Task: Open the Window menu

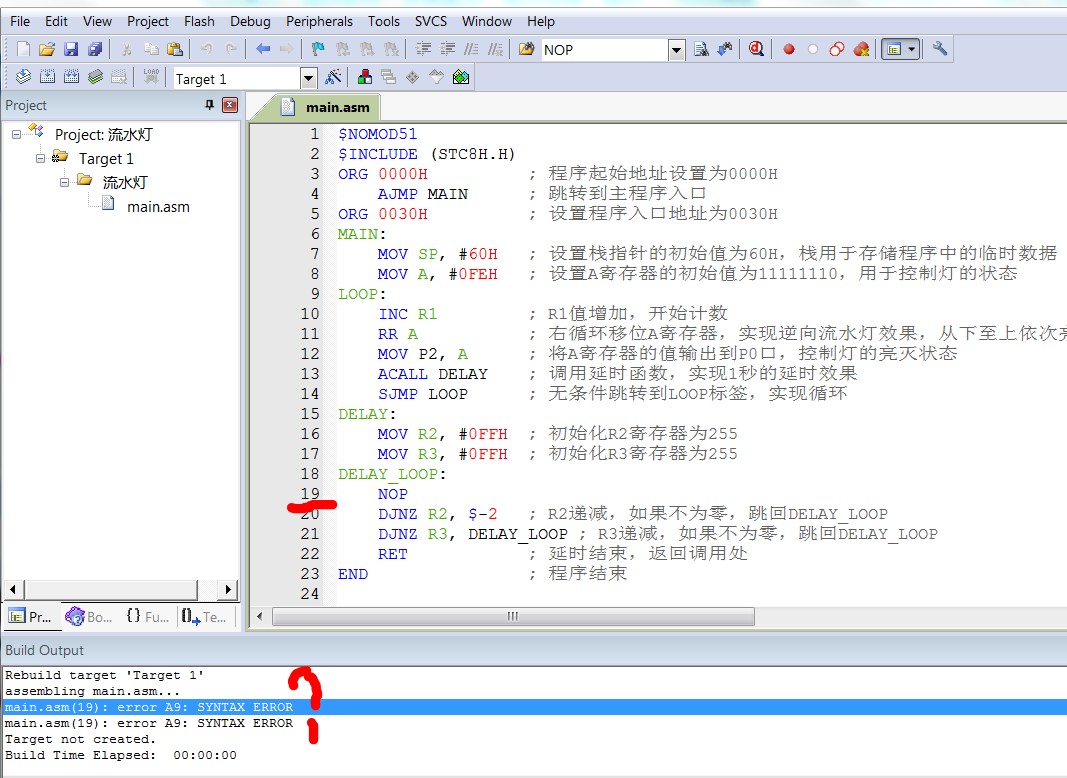Action: tap(487, 21)
